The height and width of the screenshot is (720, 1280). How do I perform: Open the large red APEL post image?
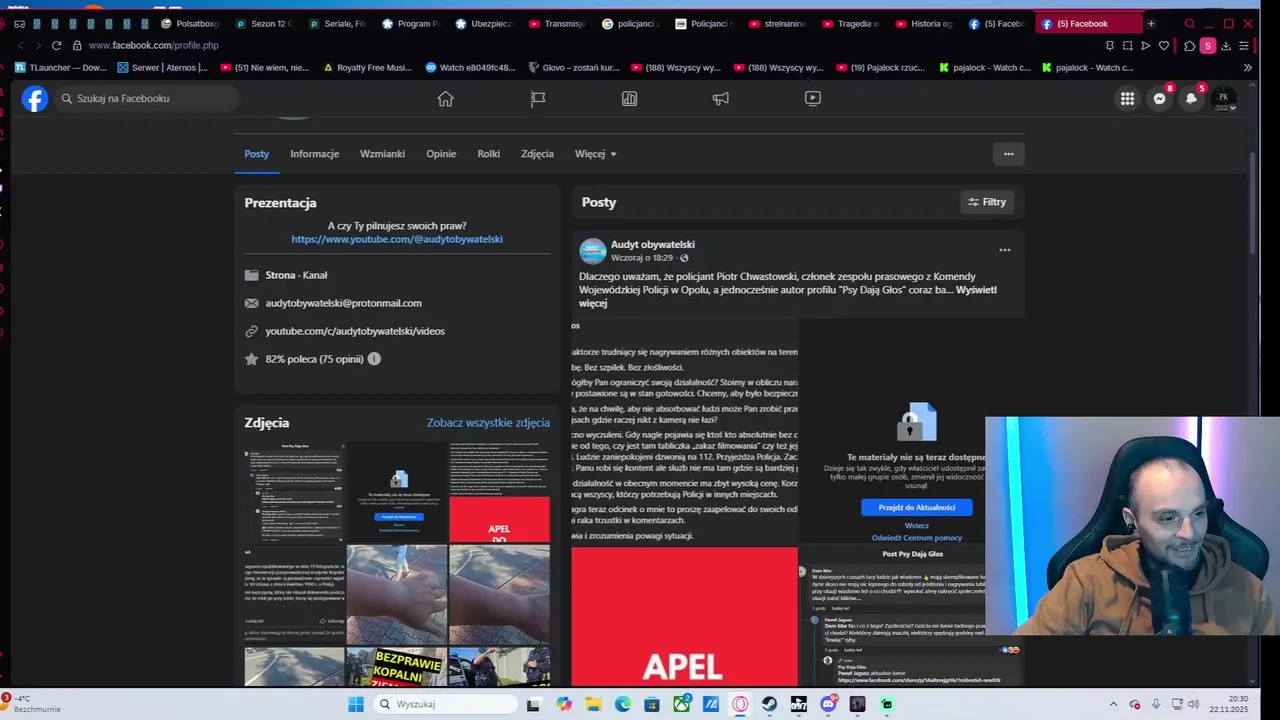685,617
